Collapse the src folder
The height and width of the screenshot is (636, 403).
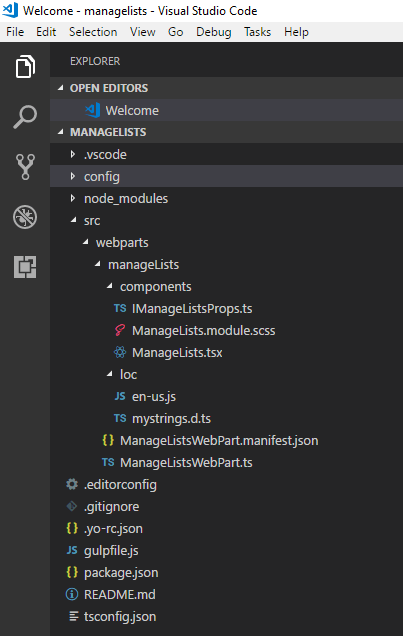(x=227, y=221)
